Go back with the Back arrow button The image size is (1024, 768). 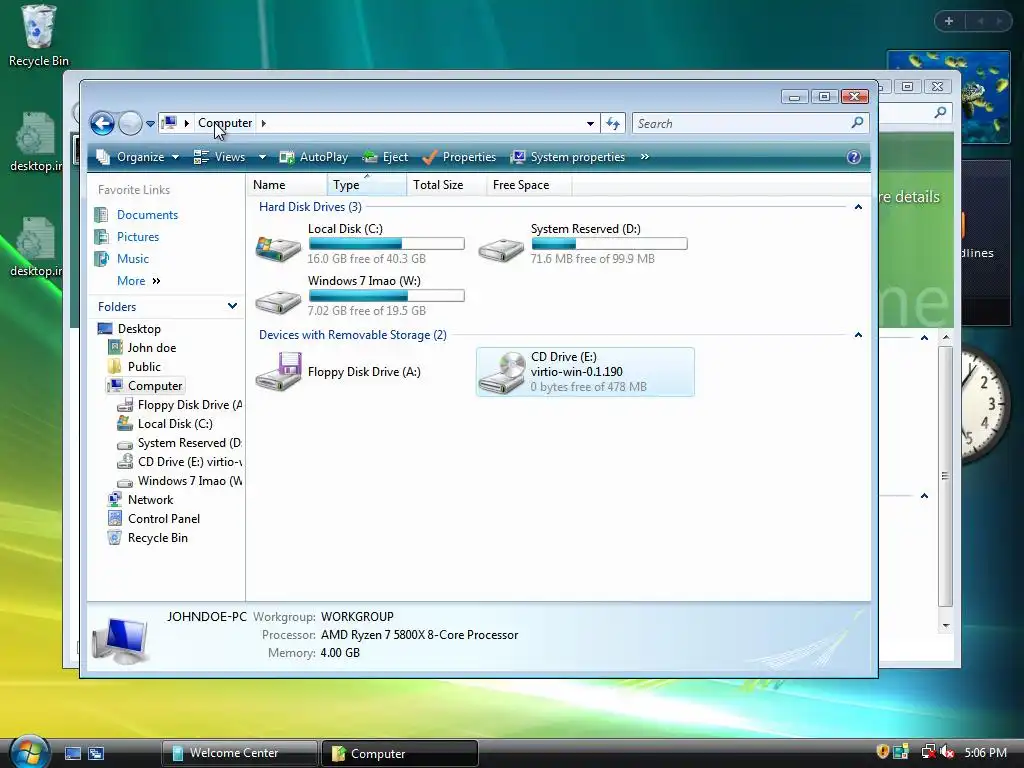coord(102,123)
